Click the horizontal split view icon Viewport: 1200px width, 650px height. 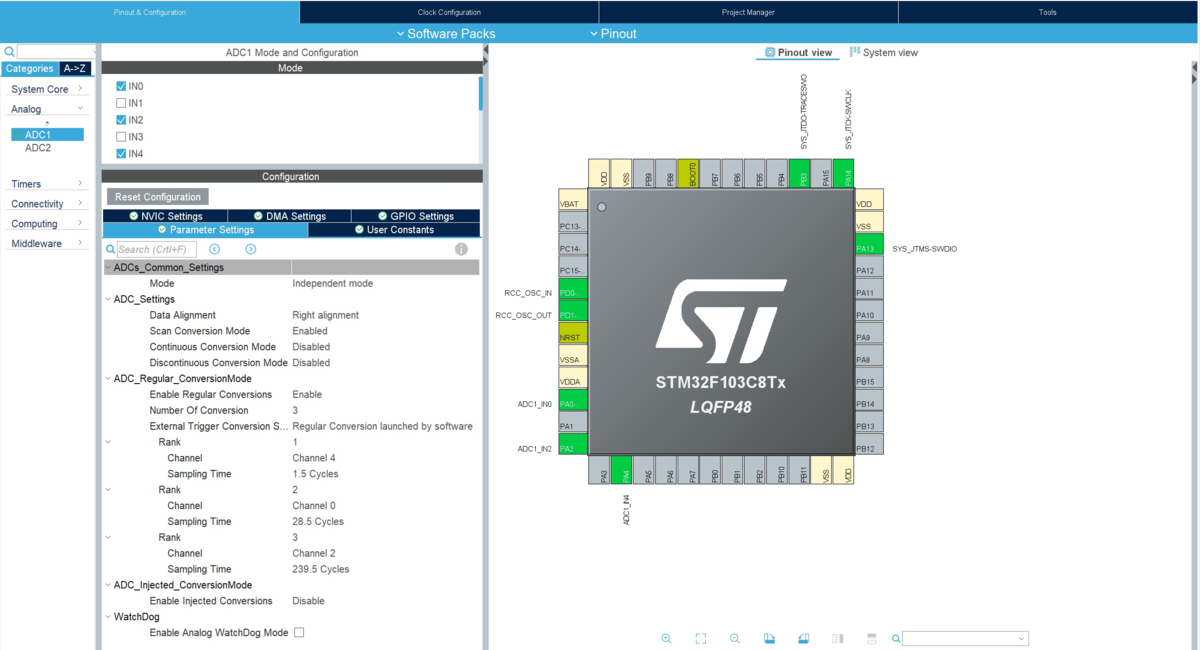point(872,638)
